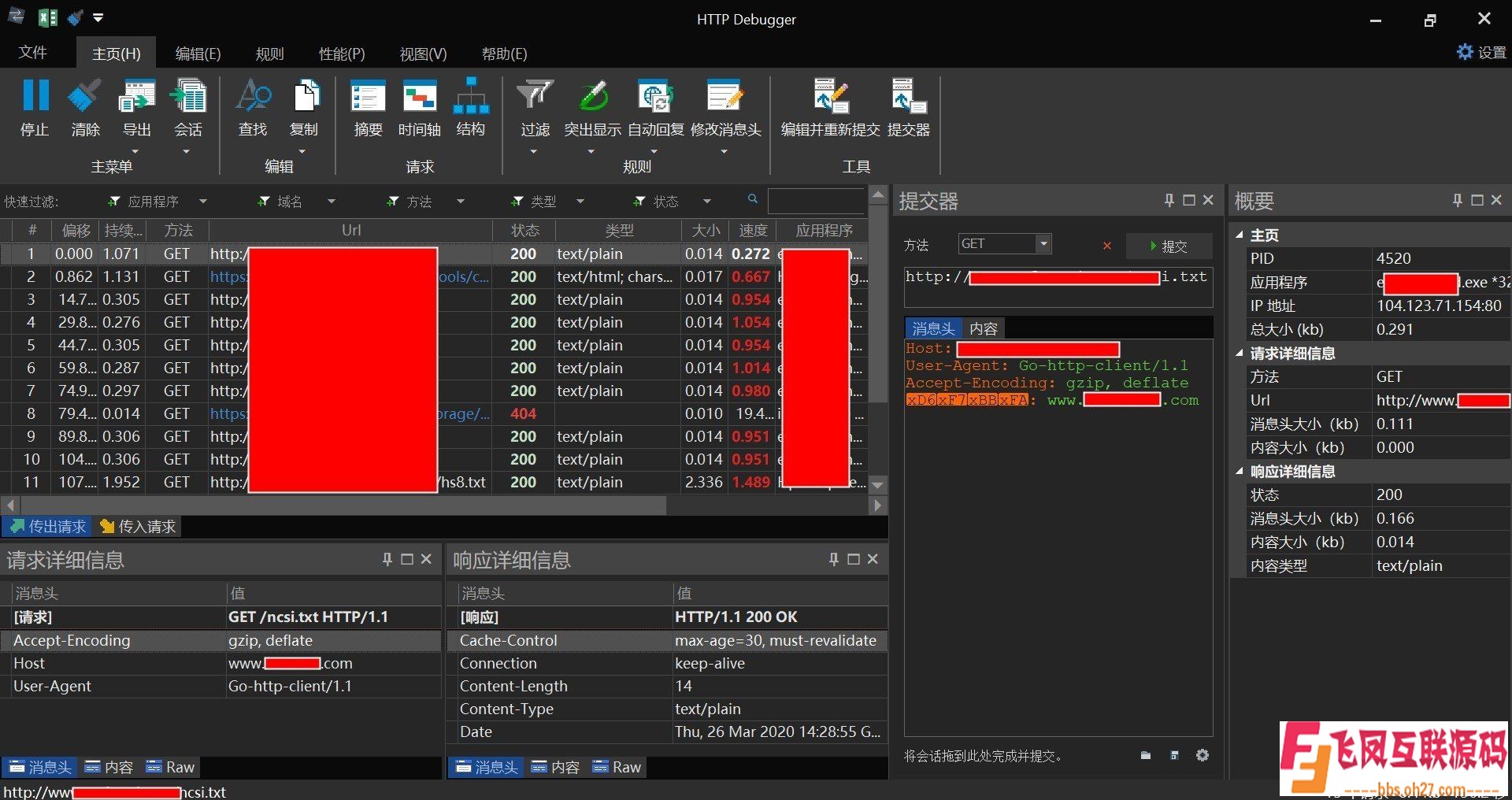
Task: Open the 会话 (Session) icon
Action: [x=188, y=96]
